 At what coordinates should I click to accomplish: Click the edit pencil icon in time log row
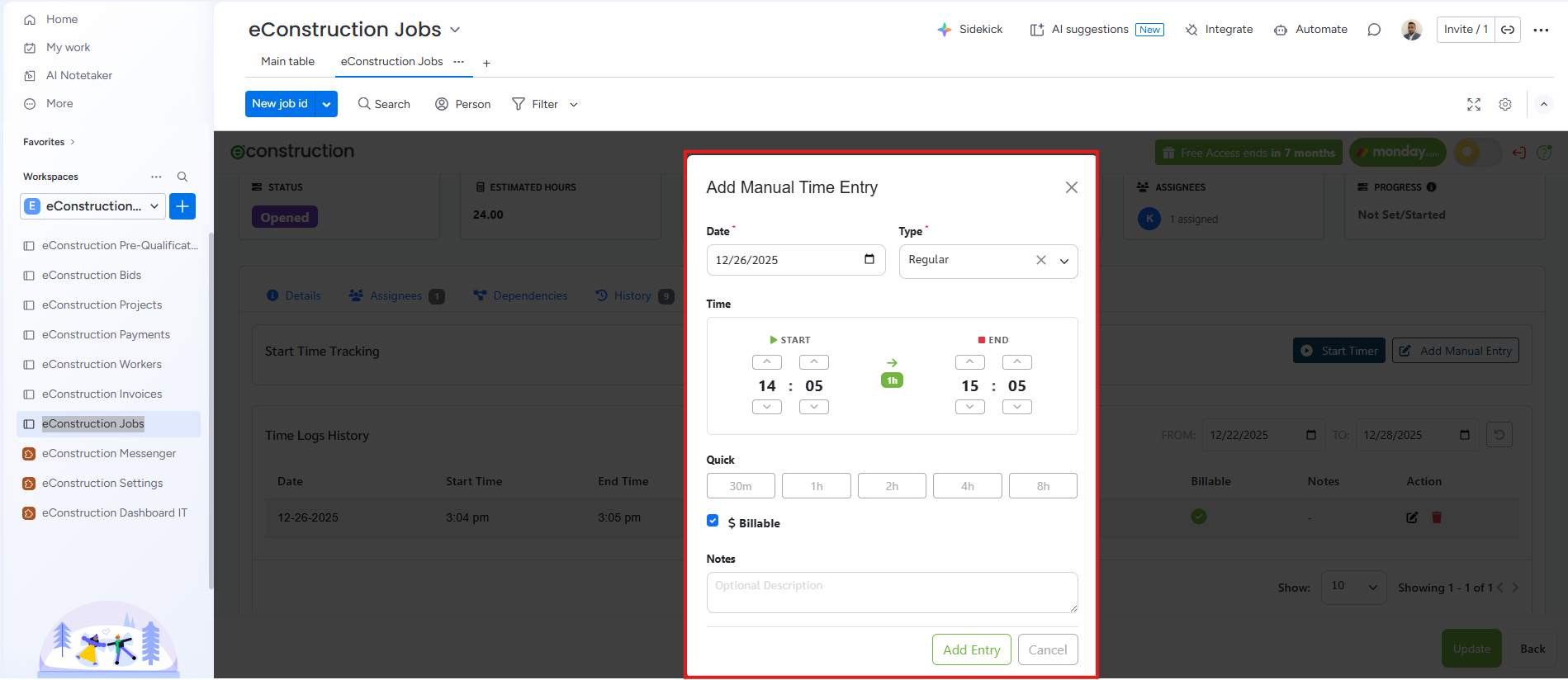1412,517
